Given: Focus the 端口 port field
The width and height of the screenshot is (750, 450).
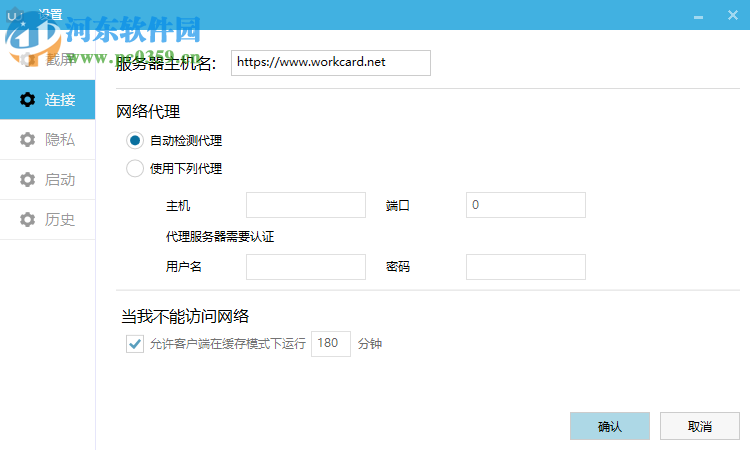Looking at the screenshot, I should (x=526, y=205).
